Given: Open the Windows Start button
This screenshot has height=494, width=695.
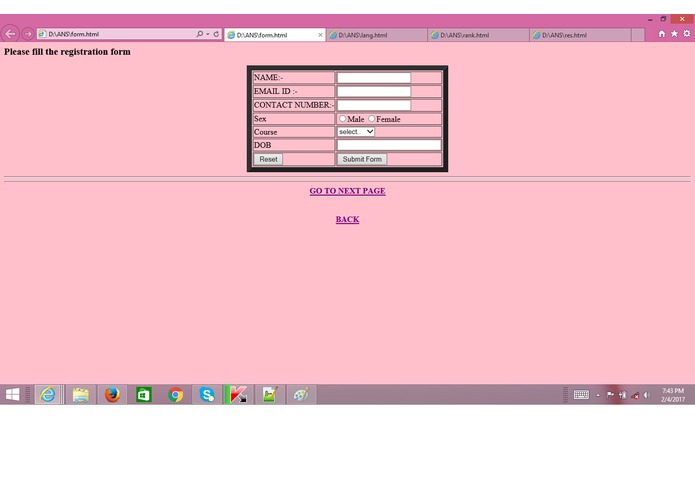Looking at the screenshot, I should [12, 394].
